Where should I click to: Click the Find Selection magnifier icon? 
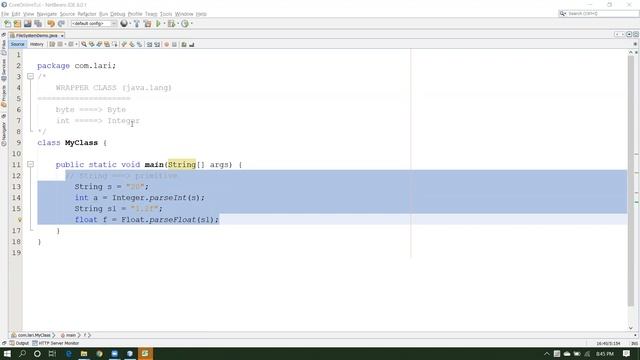[x=84, y=44]
